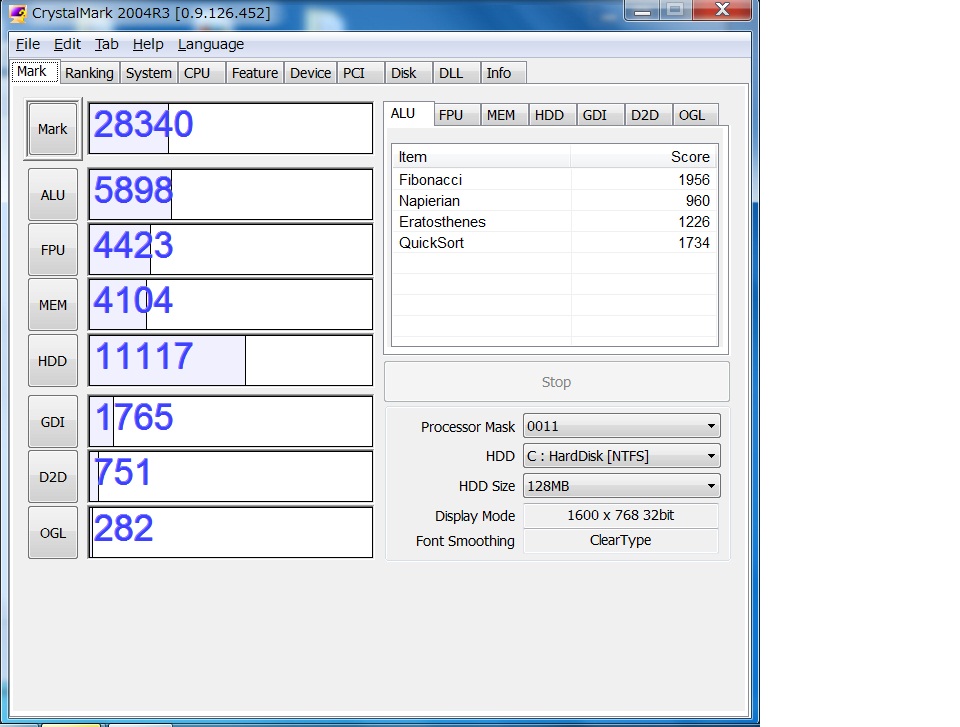Open the Language menu
Viewport: 960px width, 727px height.
click(x=211, y=44)
